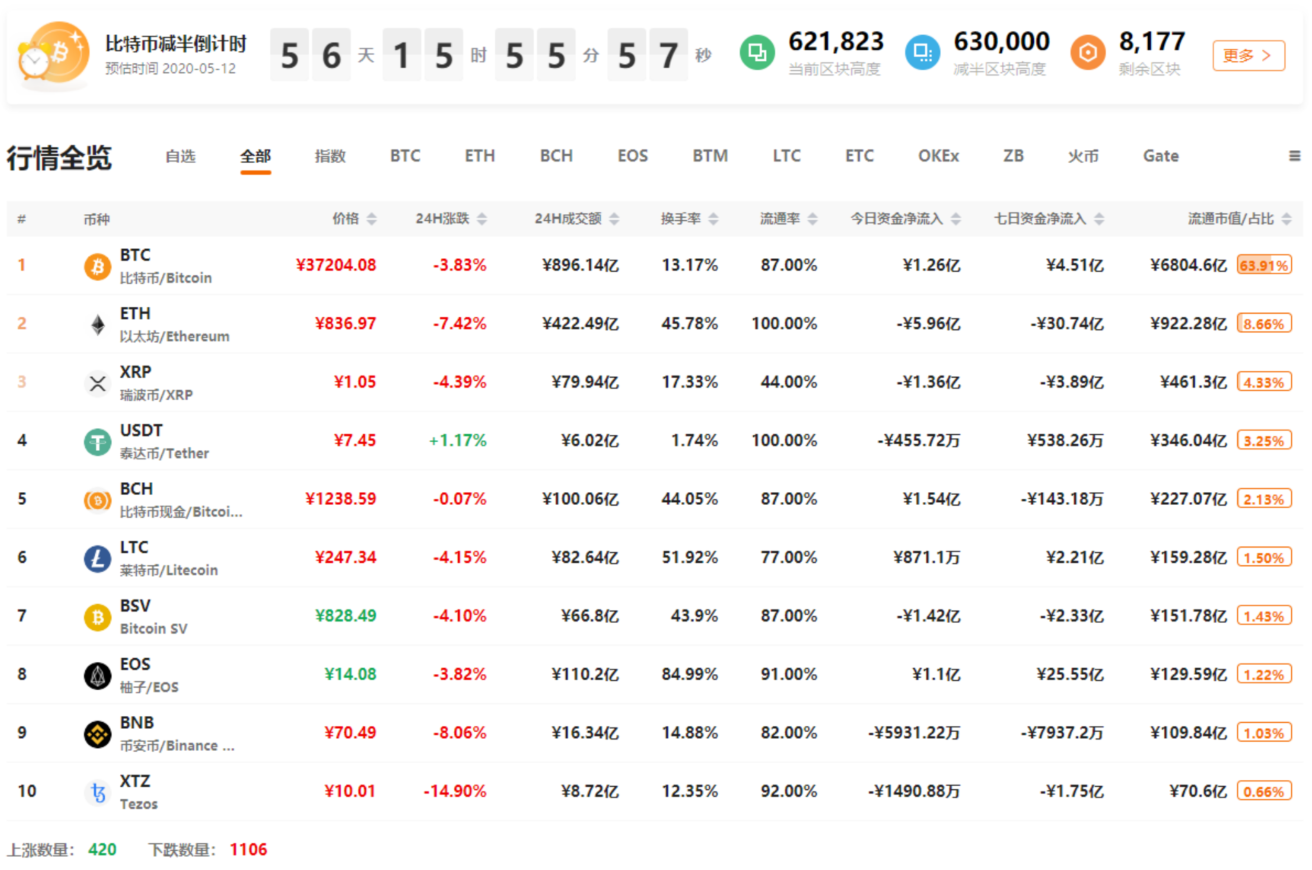Click the BCH Bitcoin Cash logo

coord(97,500)
